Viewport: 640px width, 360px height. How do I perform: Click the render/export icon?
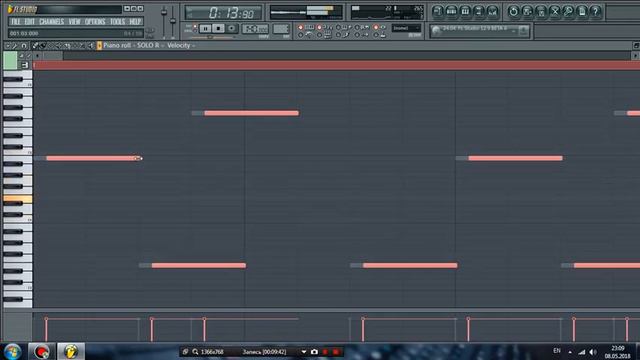click(541, 11)
